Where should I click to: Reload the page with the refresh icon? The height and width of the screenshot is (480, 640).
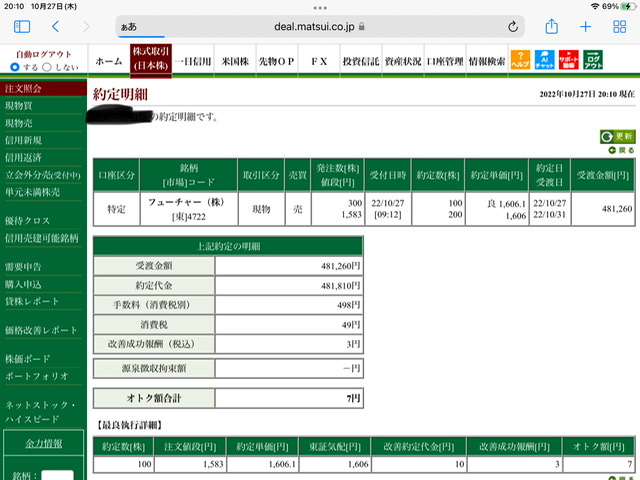click(513, 27)
